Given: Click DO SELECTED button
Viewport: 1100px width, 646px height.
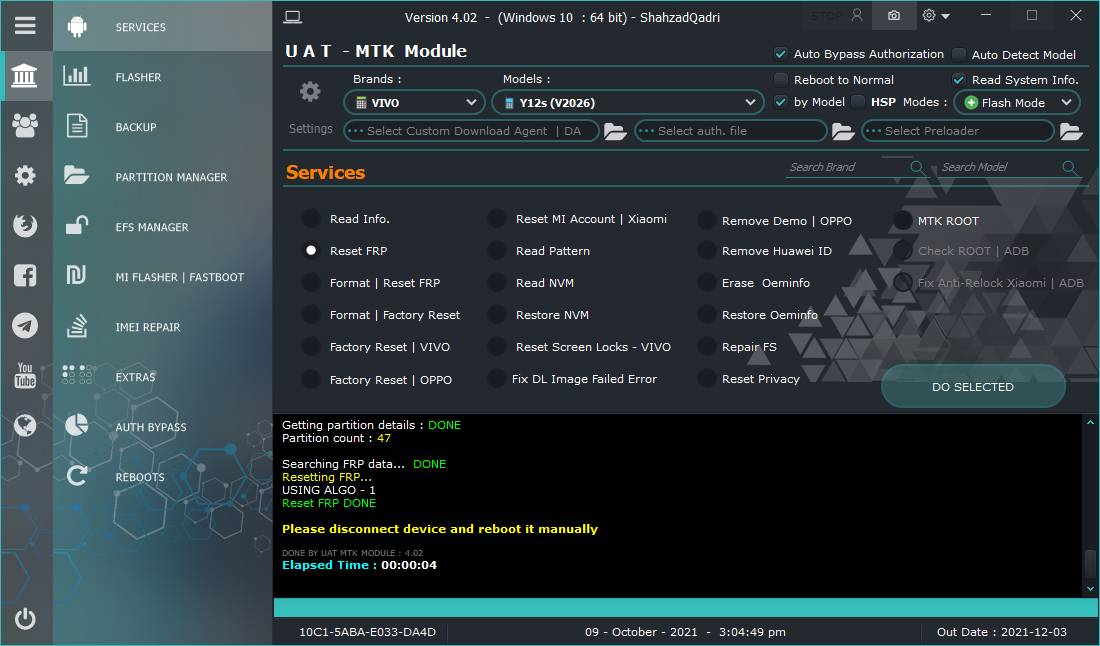Looking at the screenshot, I should [973, 386].
